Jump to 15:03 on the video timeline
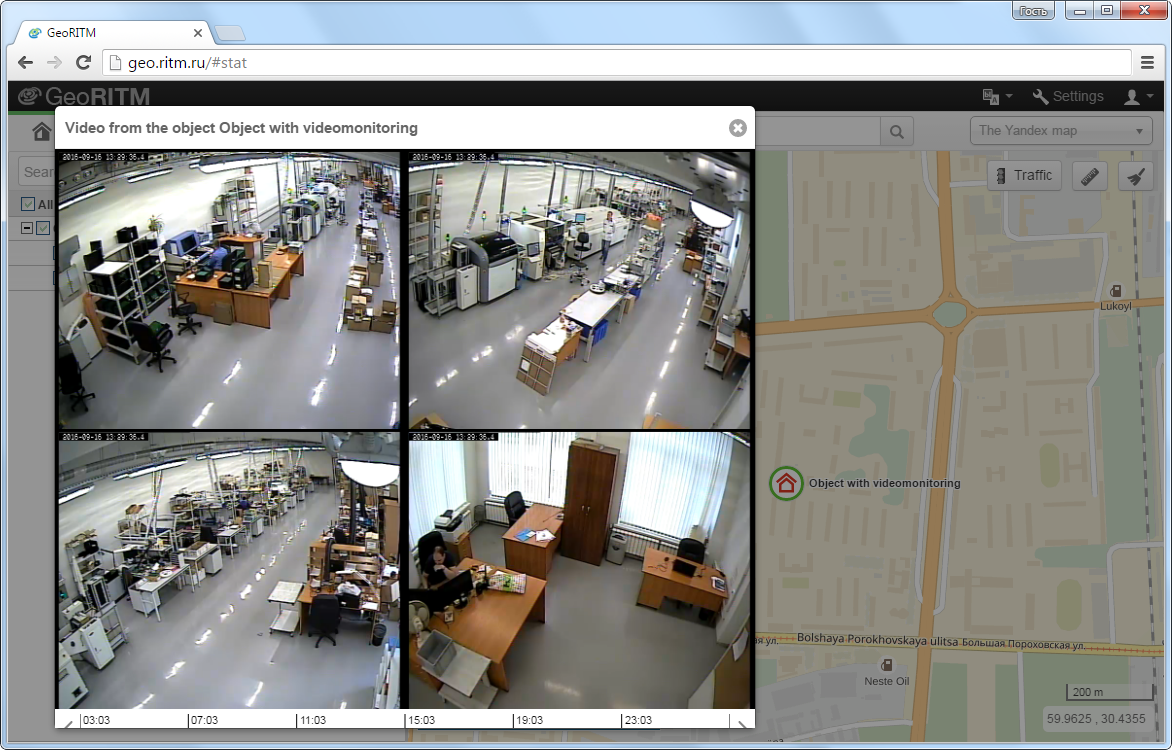 421,720
